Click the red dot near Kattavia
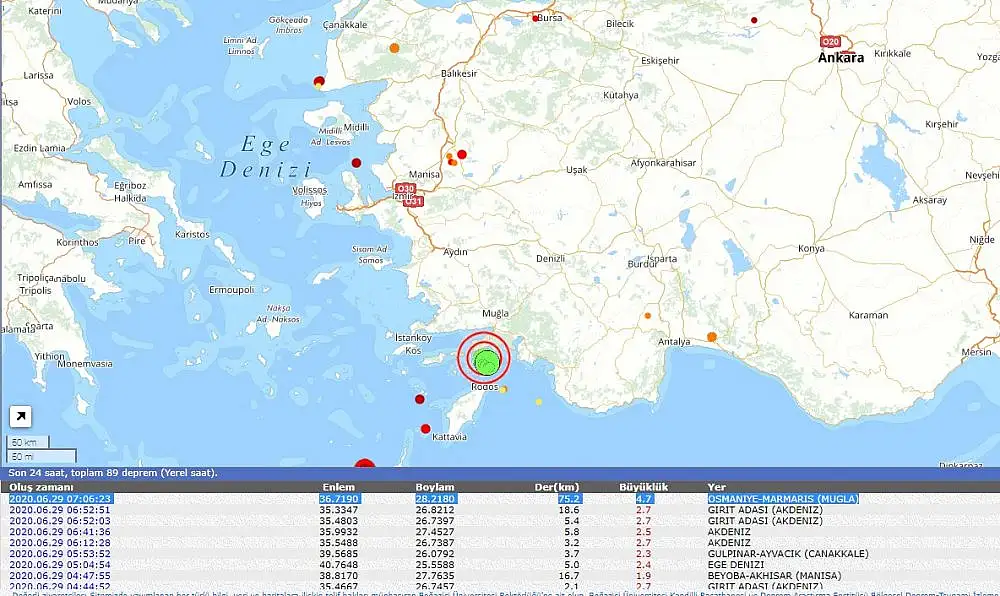 pos(425,429)
